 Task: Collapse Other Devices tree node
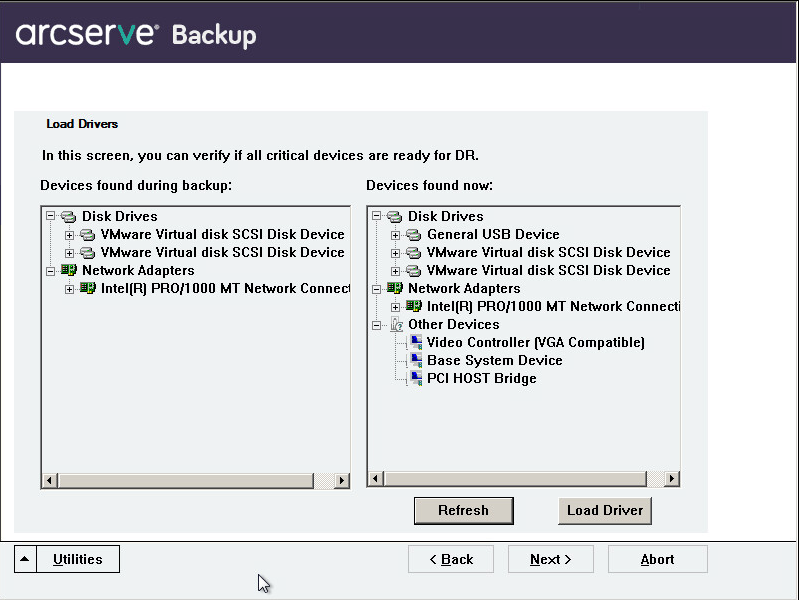click(x=377, y=325)
